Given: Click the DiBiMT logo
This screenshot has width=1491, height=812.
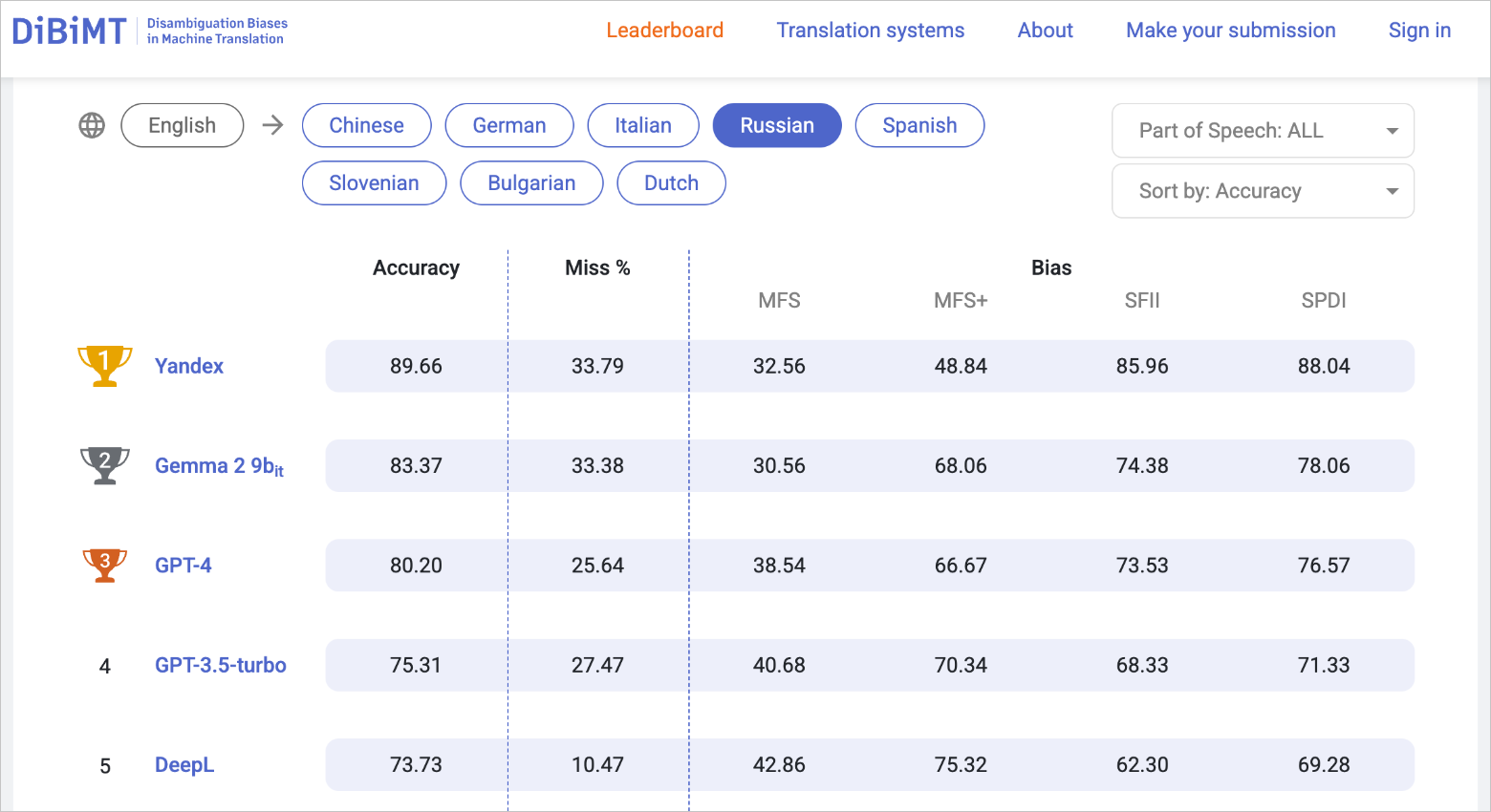Looking at the screenshot, I should 69,31.
